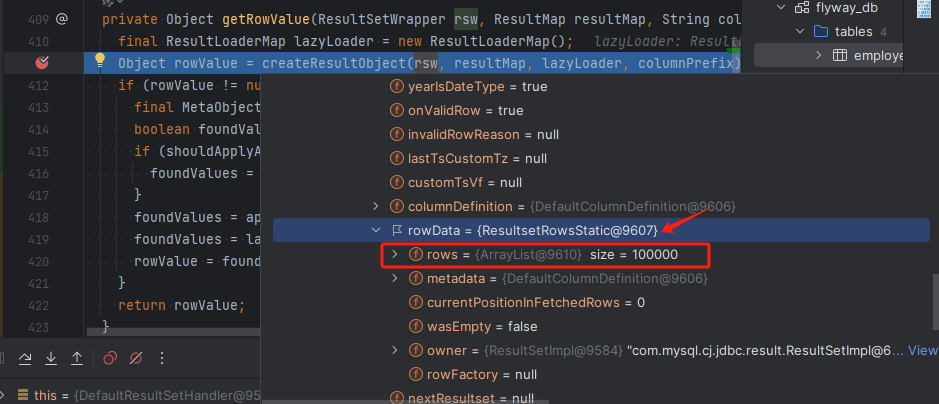Toggle the breakpoint on line 411
Image resolution: width=939 pixels, height=404 pixels.
point(42,62)
